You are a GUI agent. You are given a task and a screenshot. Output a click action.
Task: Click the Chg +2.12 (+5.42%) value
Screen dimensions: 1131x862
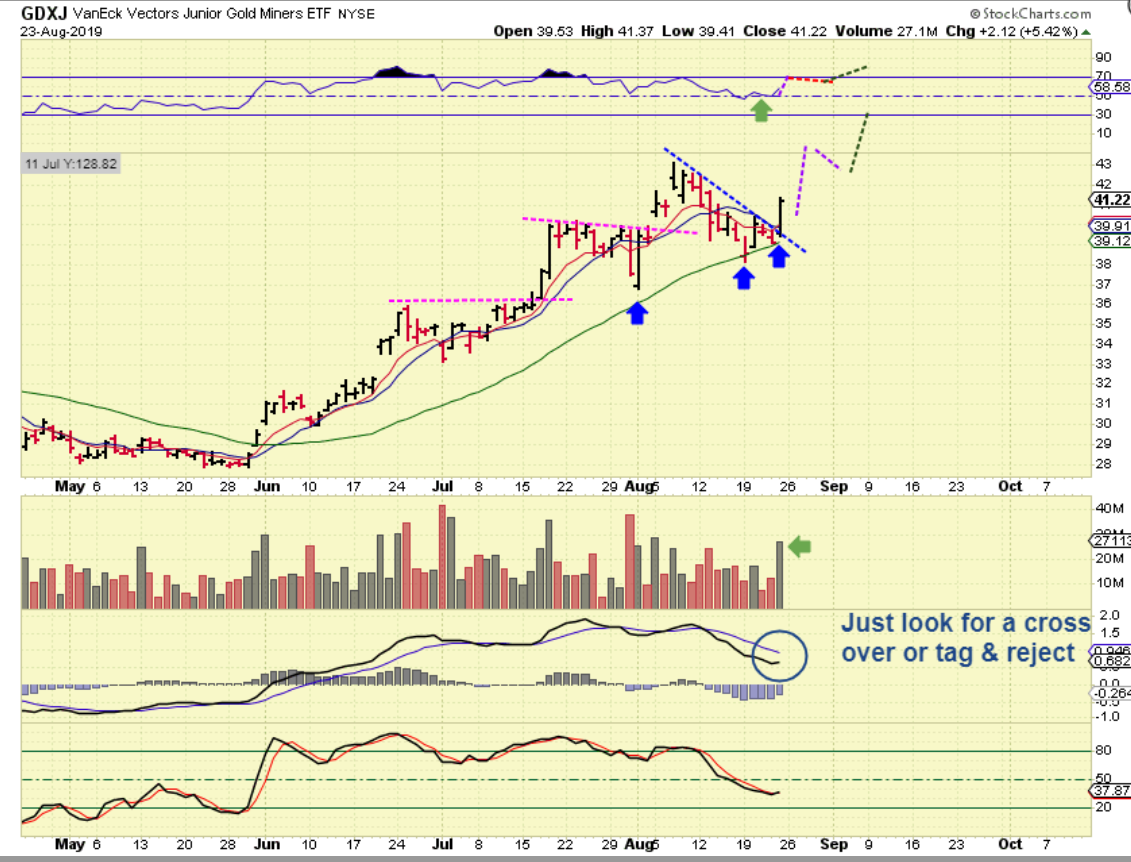[x=1011, y=31]
